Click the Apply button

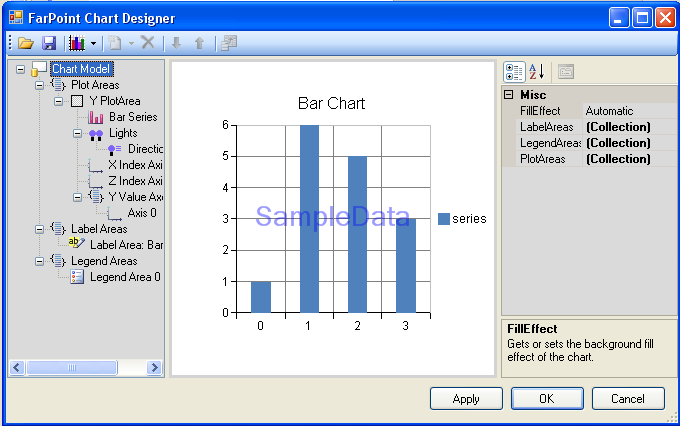466,399
